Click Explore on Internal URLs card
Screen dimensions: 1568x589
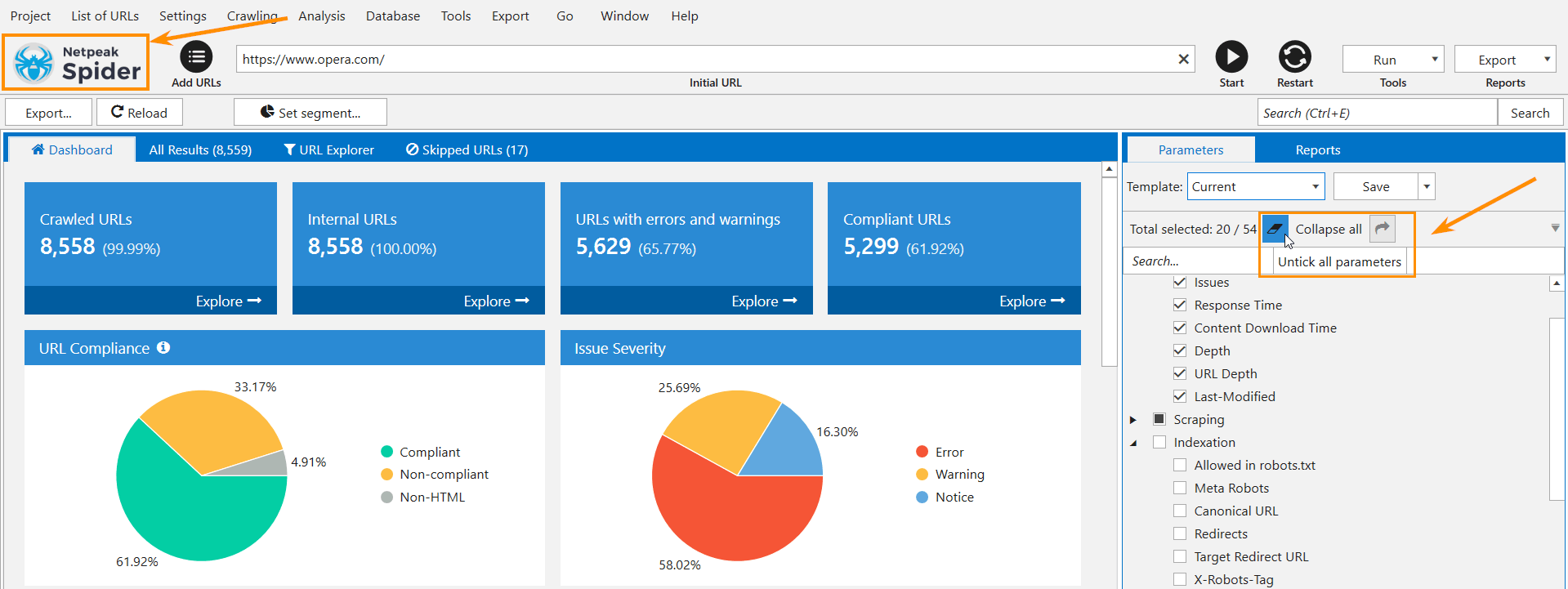pyautogui.click(x=497, y=301)
